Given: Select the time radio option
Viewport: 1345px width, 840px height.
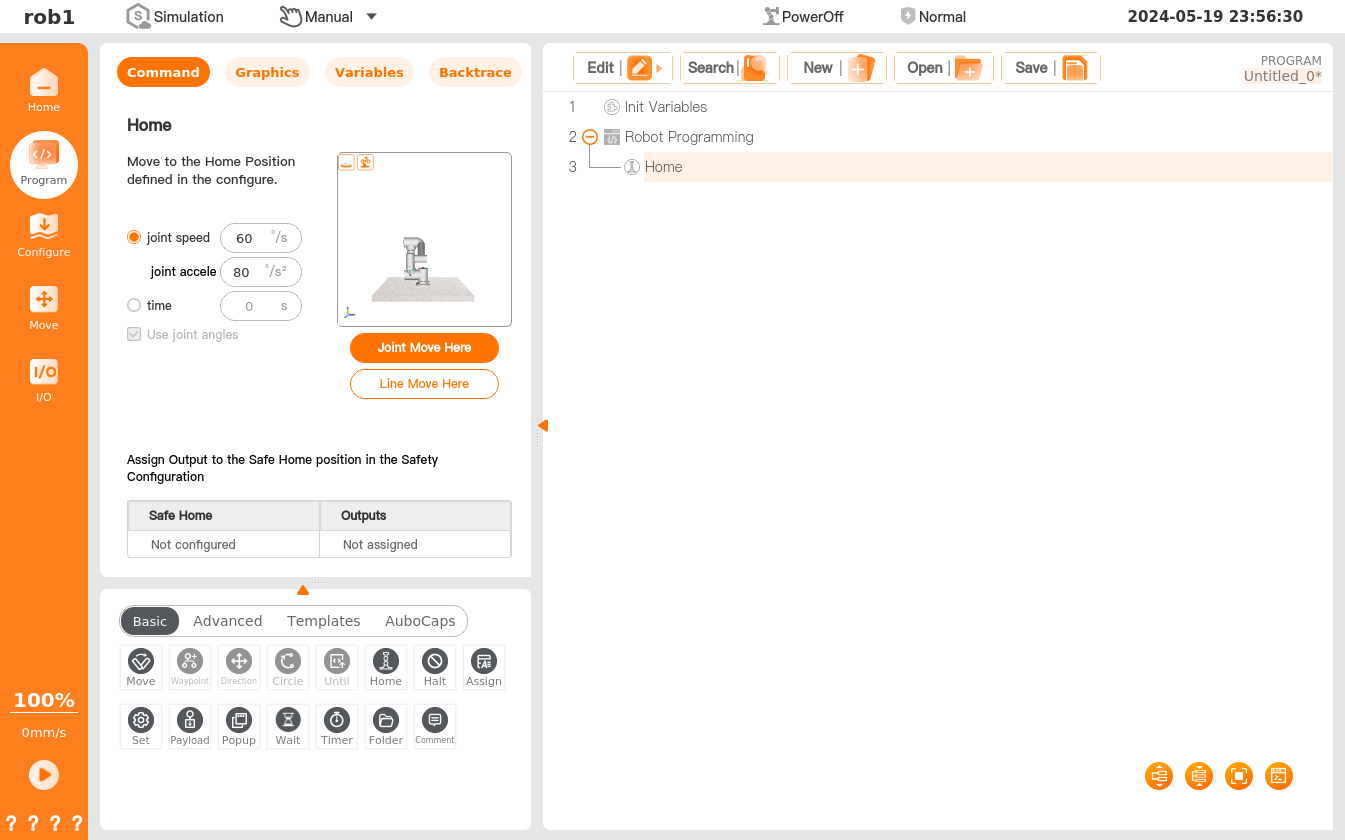Looking at the screenshot, I should pos(134,306).
